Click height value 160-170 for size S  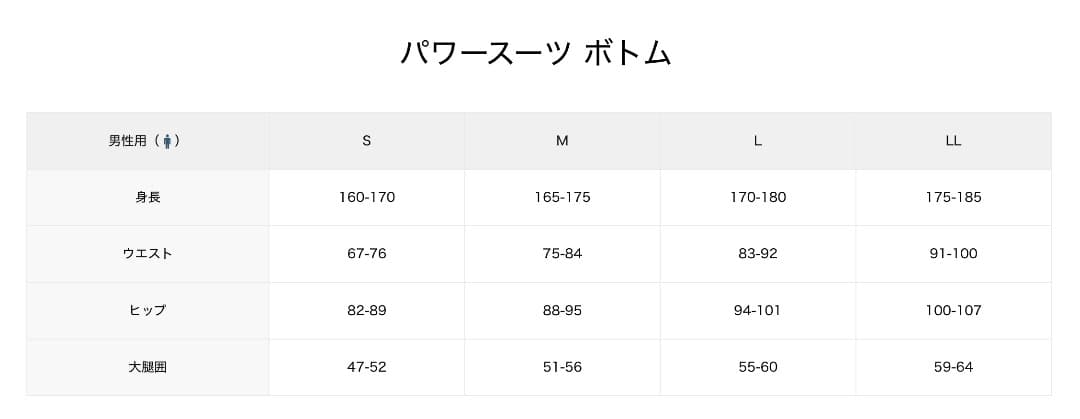367,197
